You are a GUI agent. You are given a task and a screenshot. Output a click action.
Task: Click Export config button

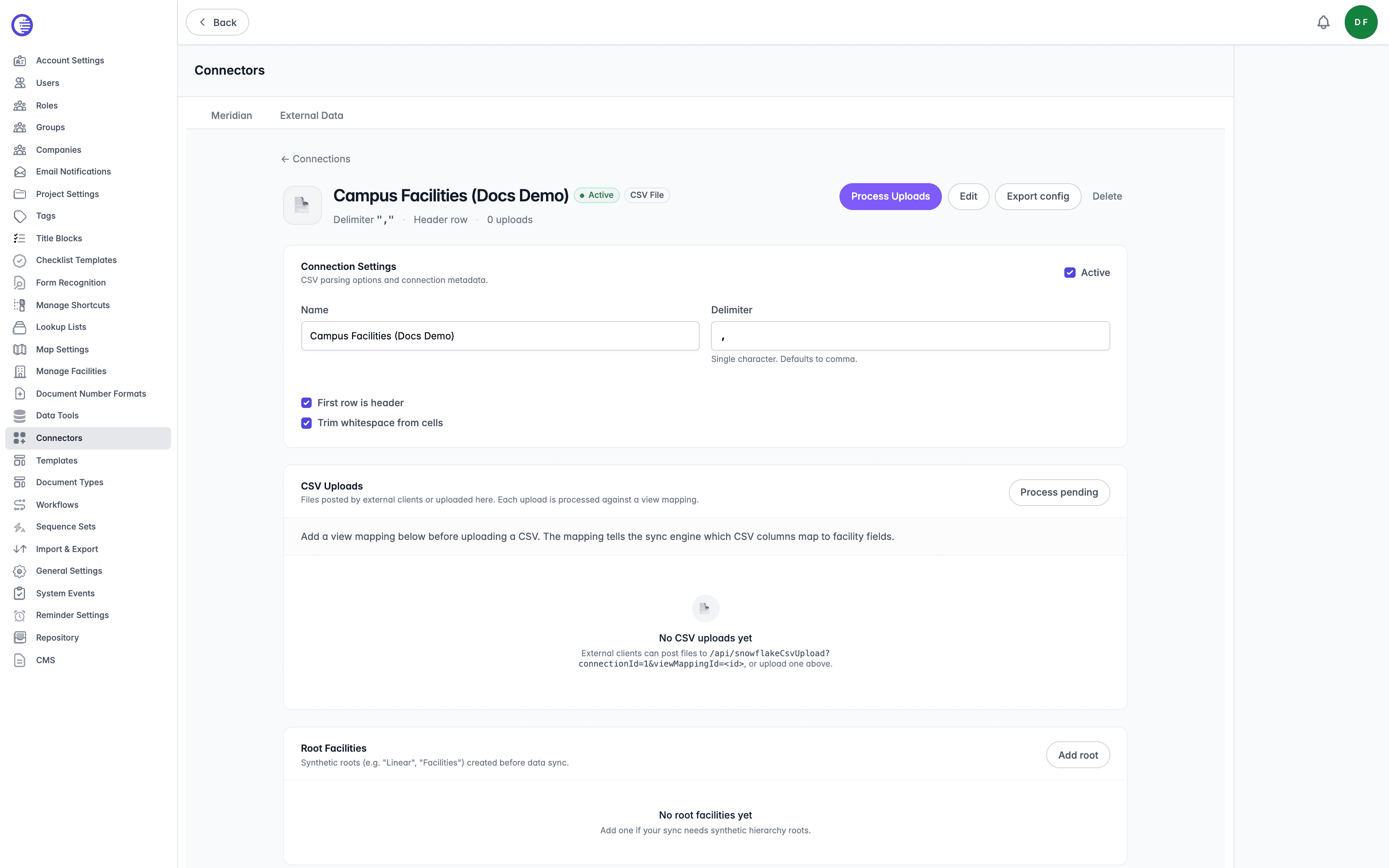coord(1038,196)
